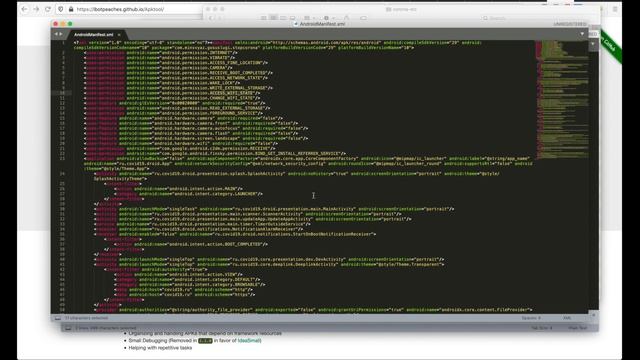Reload the browser page
This screenshot has height=360, width=640.
[x=48, y=9]
